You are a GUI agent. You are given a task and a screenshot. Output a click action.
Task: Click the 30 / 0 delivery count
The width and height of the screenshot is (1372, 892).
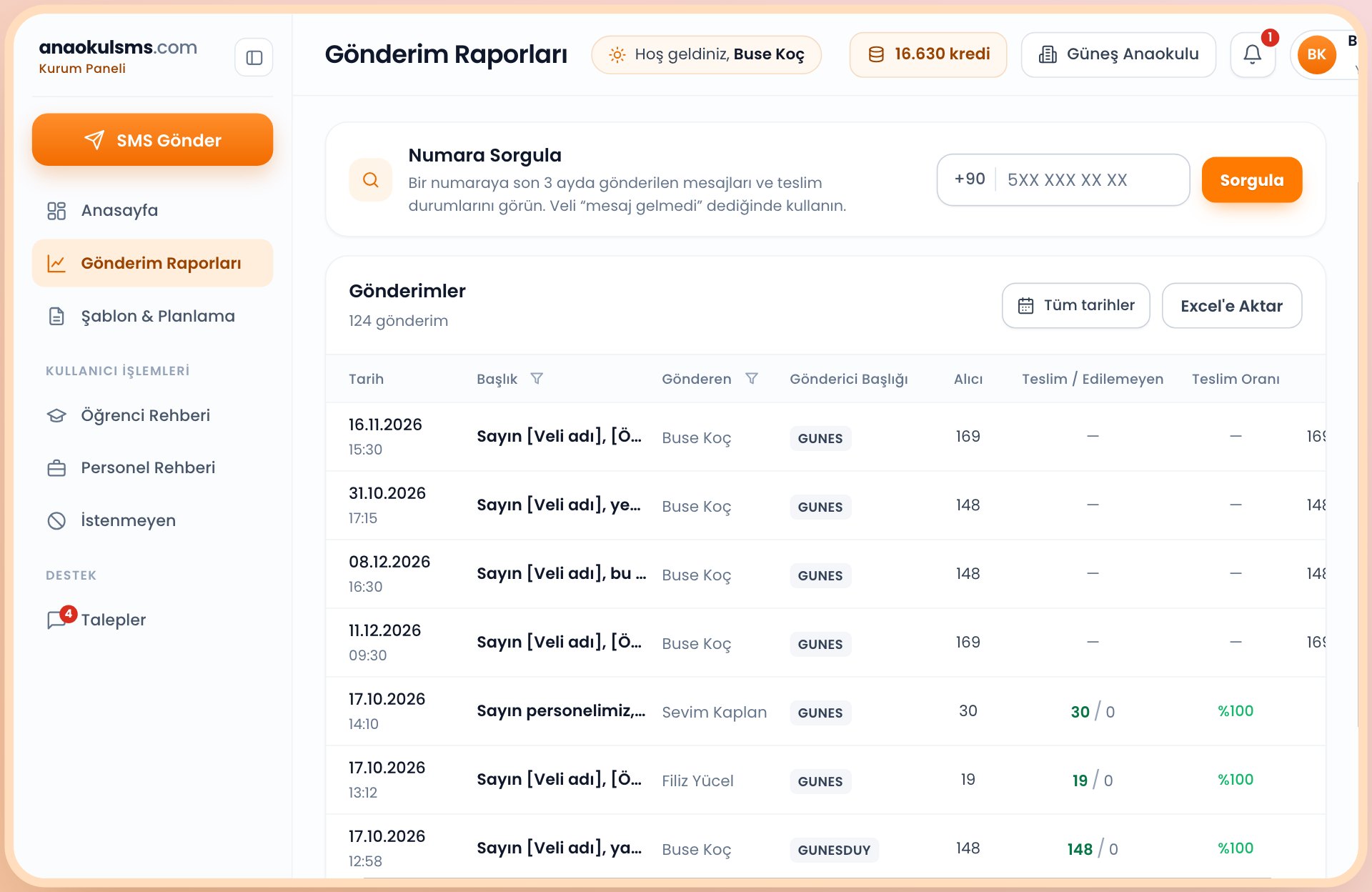[x=1092, y=711]
